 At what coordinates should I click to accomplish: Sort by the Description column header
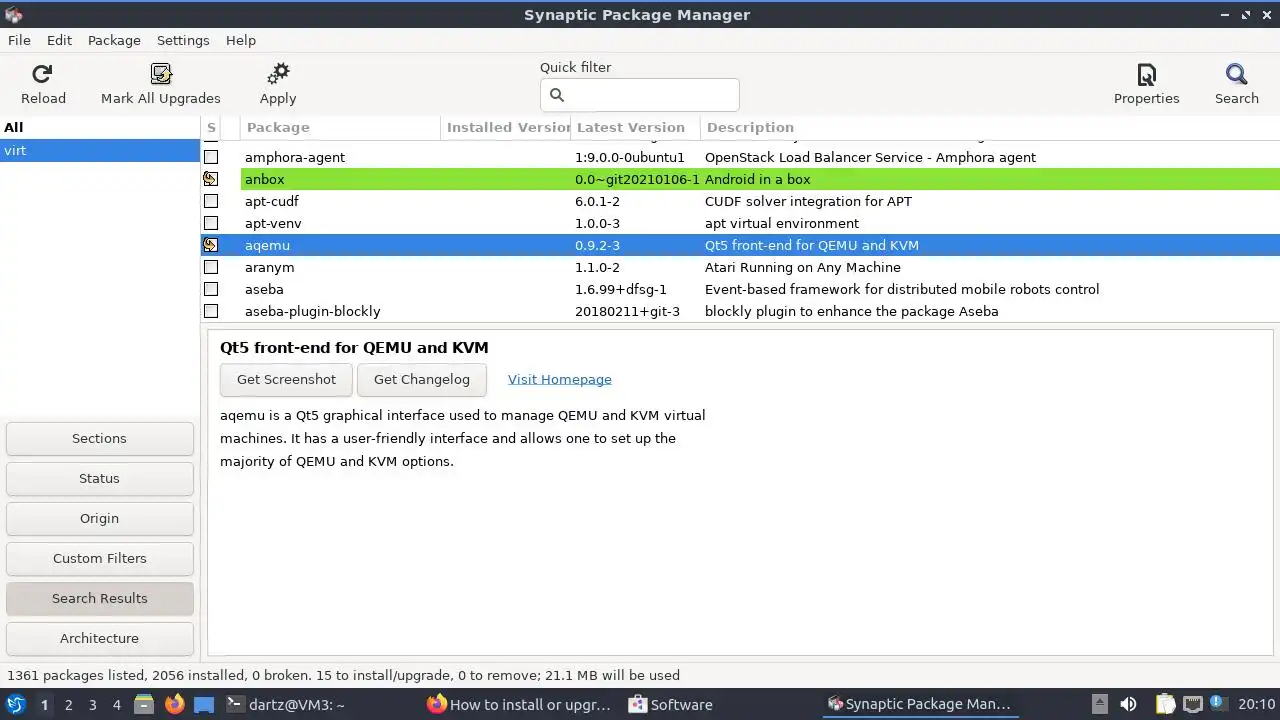tap(990, 127)
